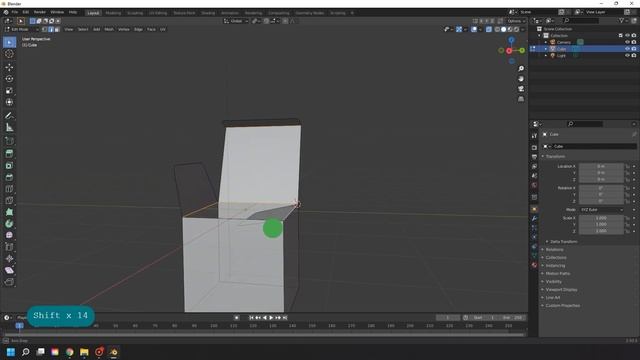The width and height of the screenshot is (640, 360).
Task: Open the Material properties tab
Action: click(534, 265)
